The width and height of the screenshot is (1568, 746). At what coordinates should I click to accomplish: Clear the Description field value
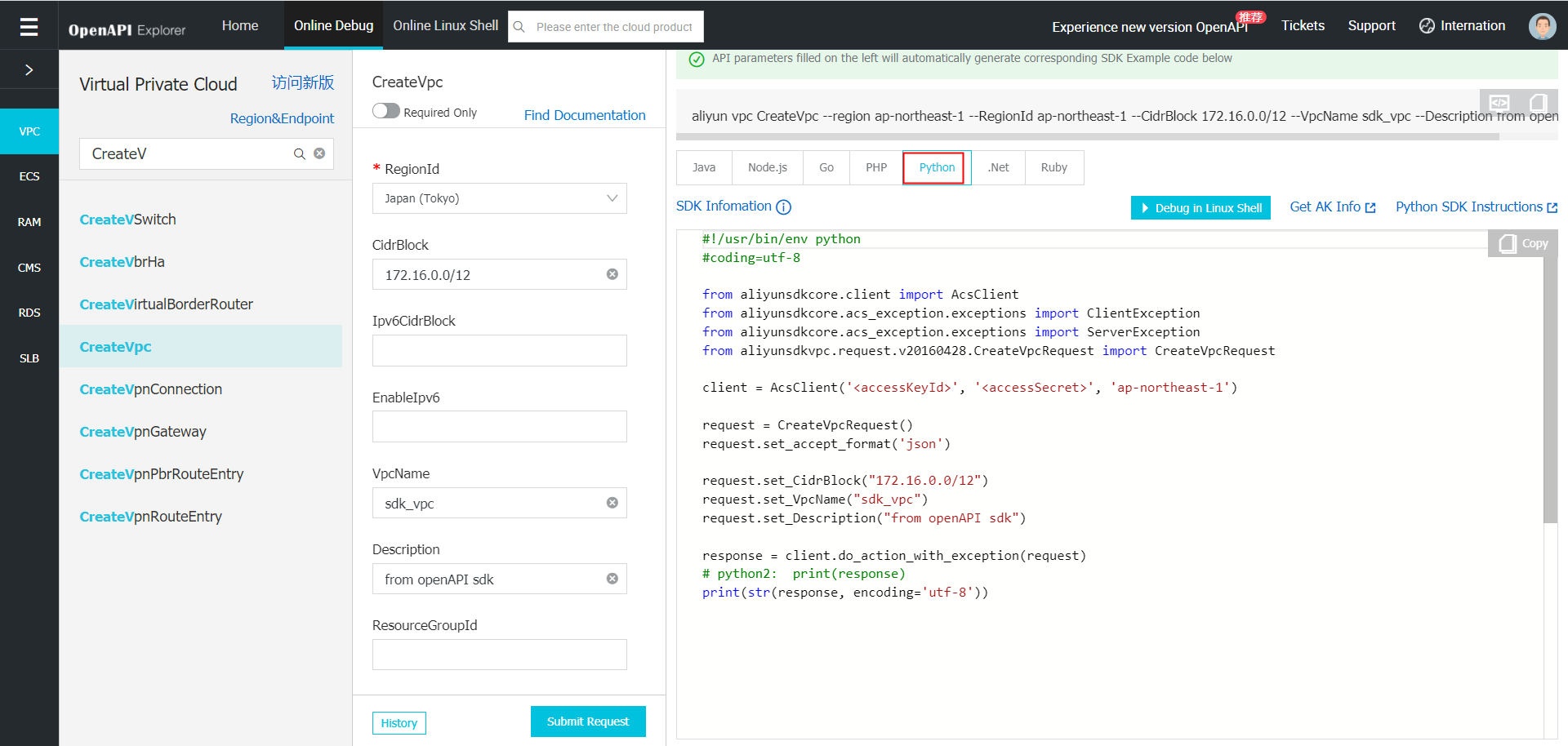612,579
